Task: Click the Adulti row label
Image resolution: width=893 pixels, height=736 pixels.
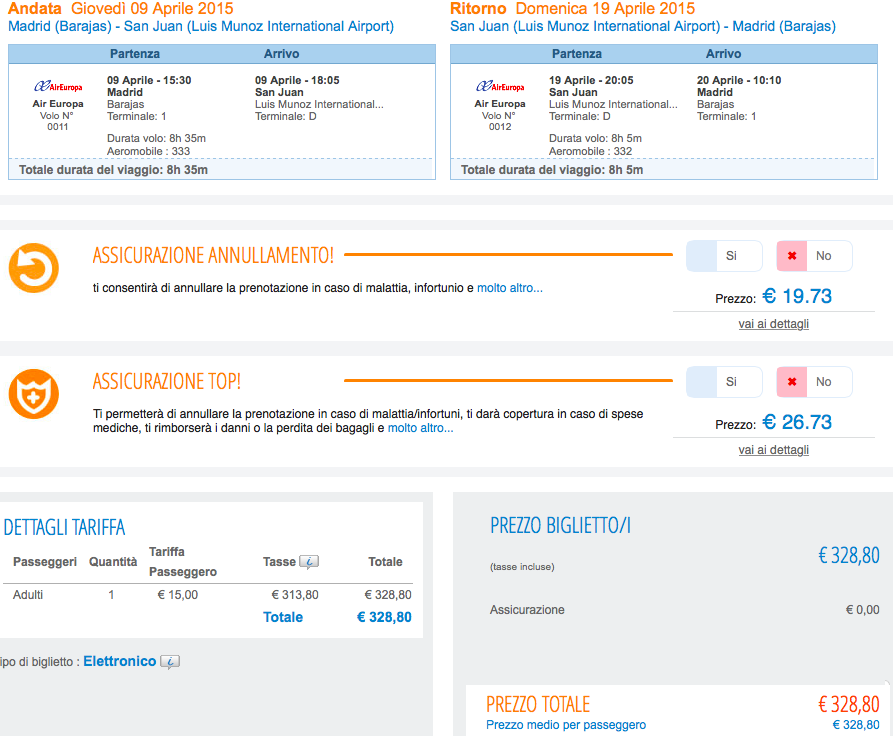Action: [x=28, y=595]
